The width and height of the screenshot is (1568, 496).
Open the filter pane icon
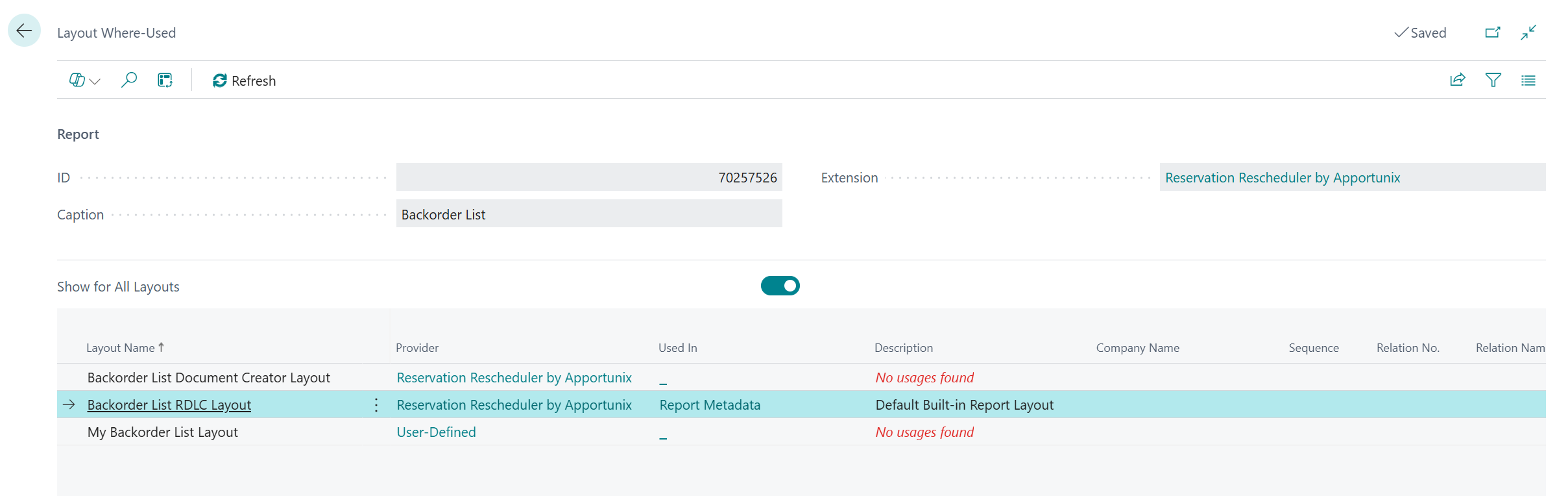tap(1493, 80)
